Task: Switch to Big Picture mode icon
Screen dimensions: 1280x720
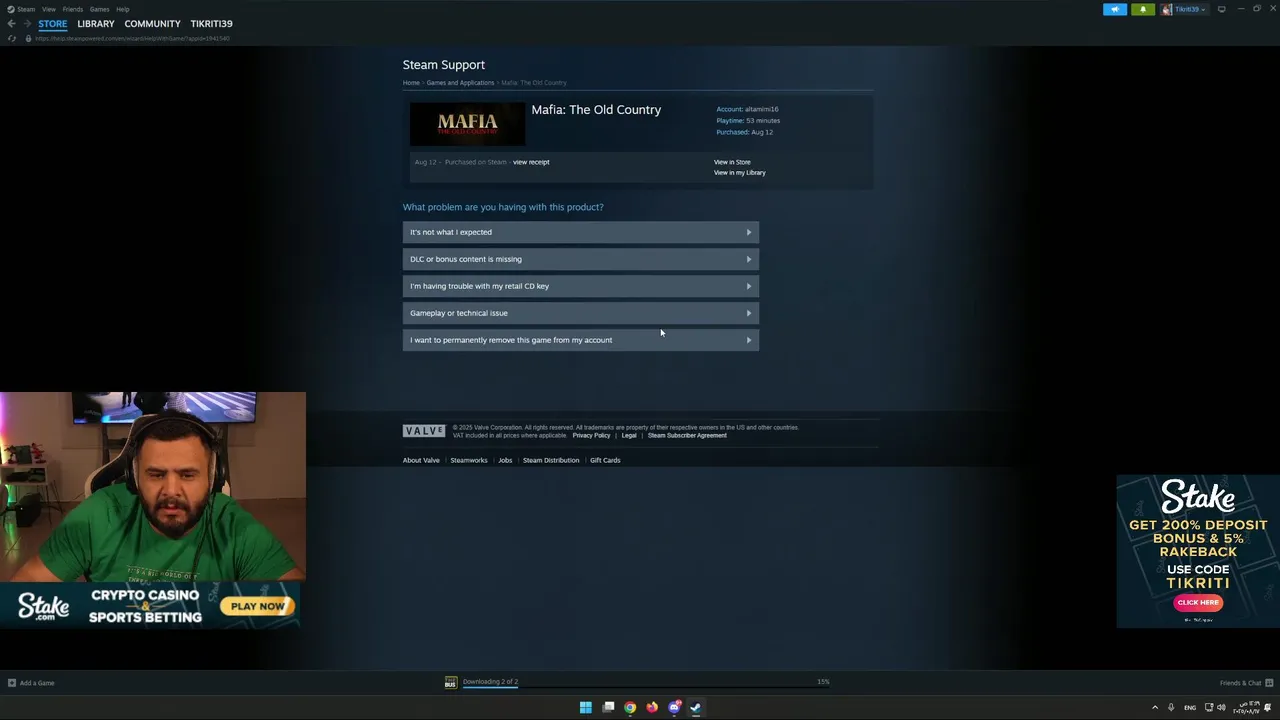Action: pyautogui.click(x=1221, y=9)
